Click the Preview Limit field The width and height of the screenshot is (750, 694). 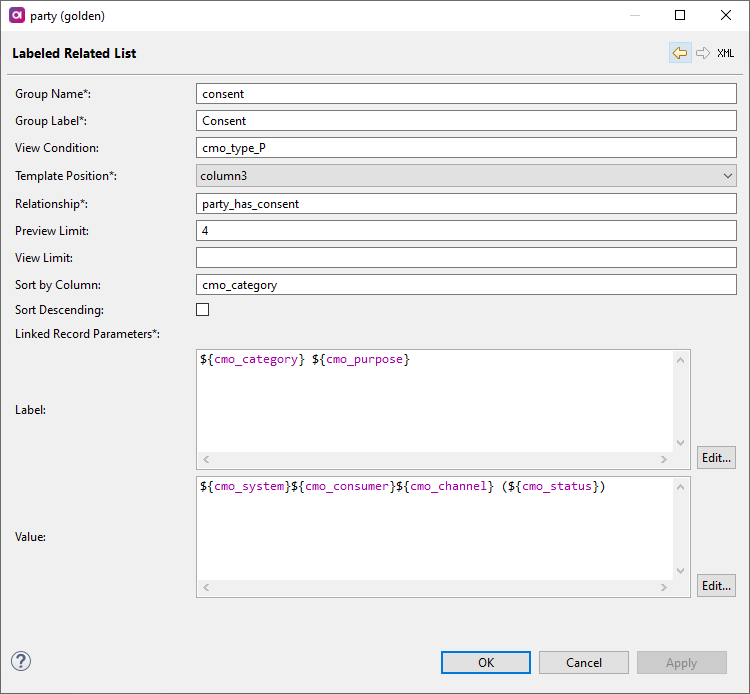coord(466,230)
